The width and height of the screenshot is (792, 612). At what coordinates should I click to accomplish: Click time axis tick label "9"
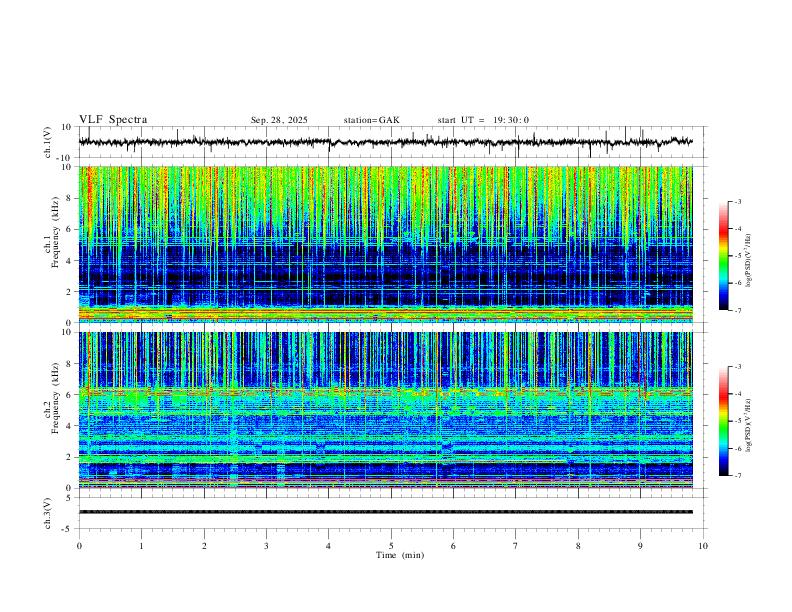click(640, 546)
